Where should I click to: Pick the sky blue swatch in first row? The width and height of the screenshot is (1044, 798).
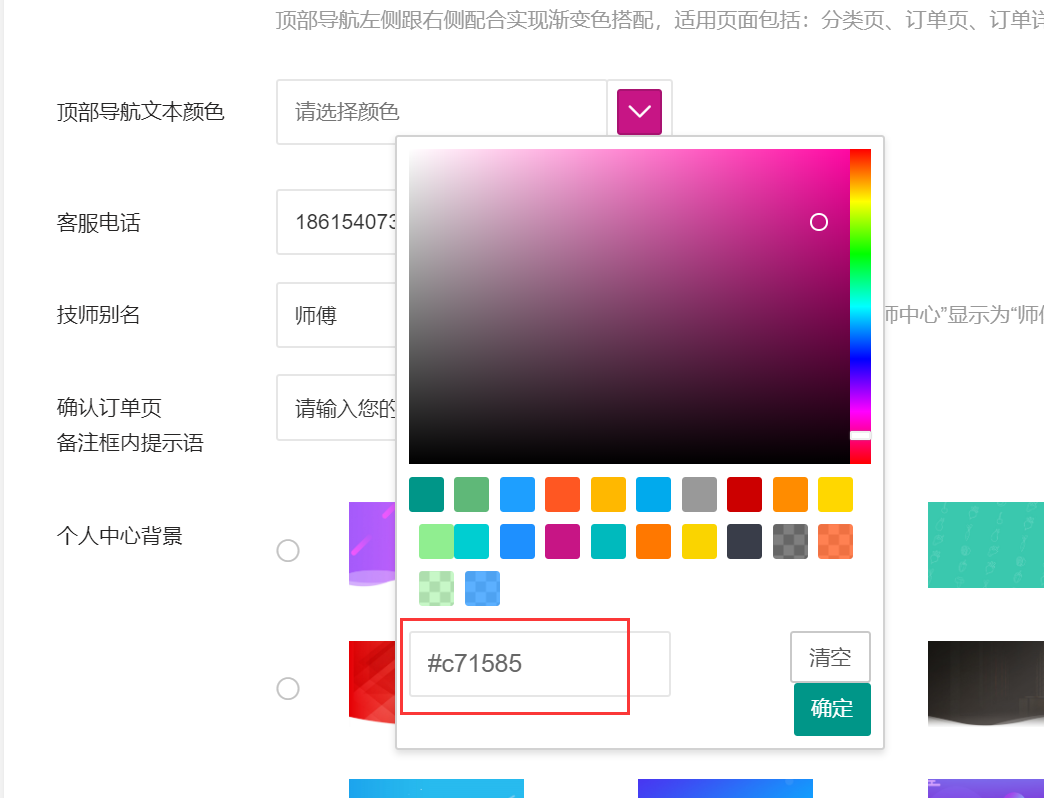pyautogui.click(x=653, y=495)
